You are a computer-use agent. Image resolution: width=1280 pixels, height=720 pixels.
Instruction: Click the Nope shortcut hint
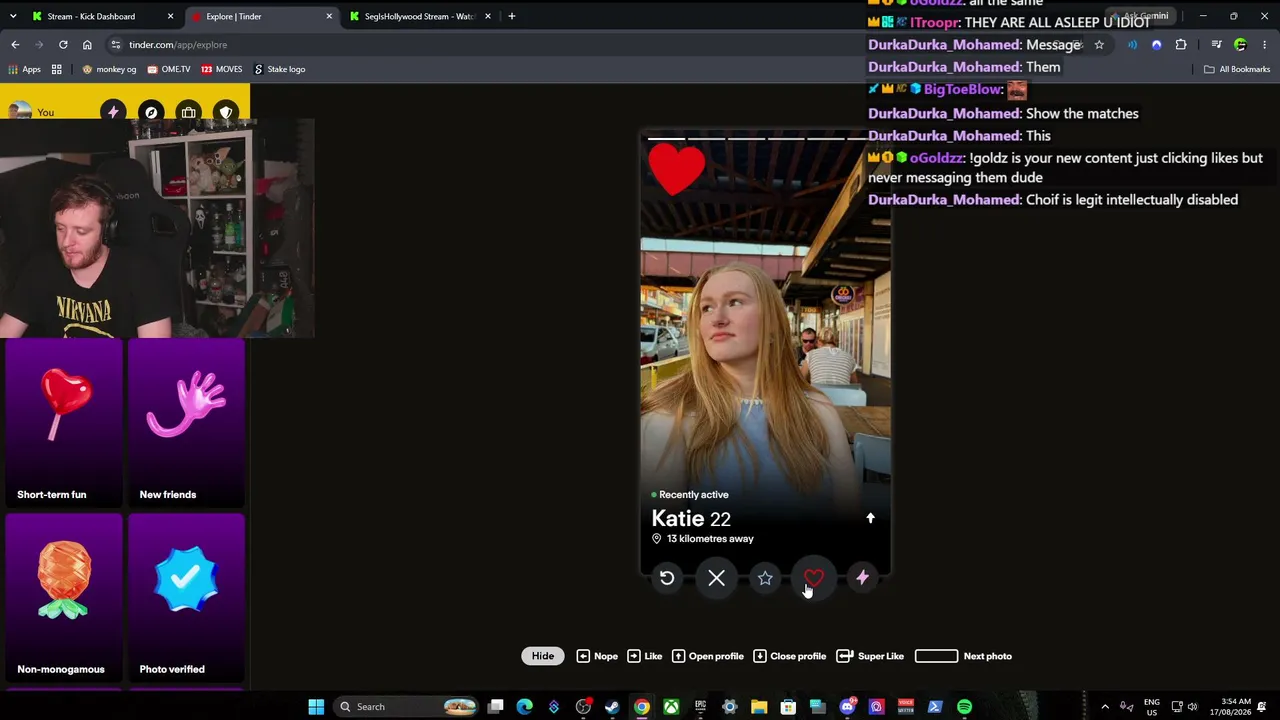point(597,656)
